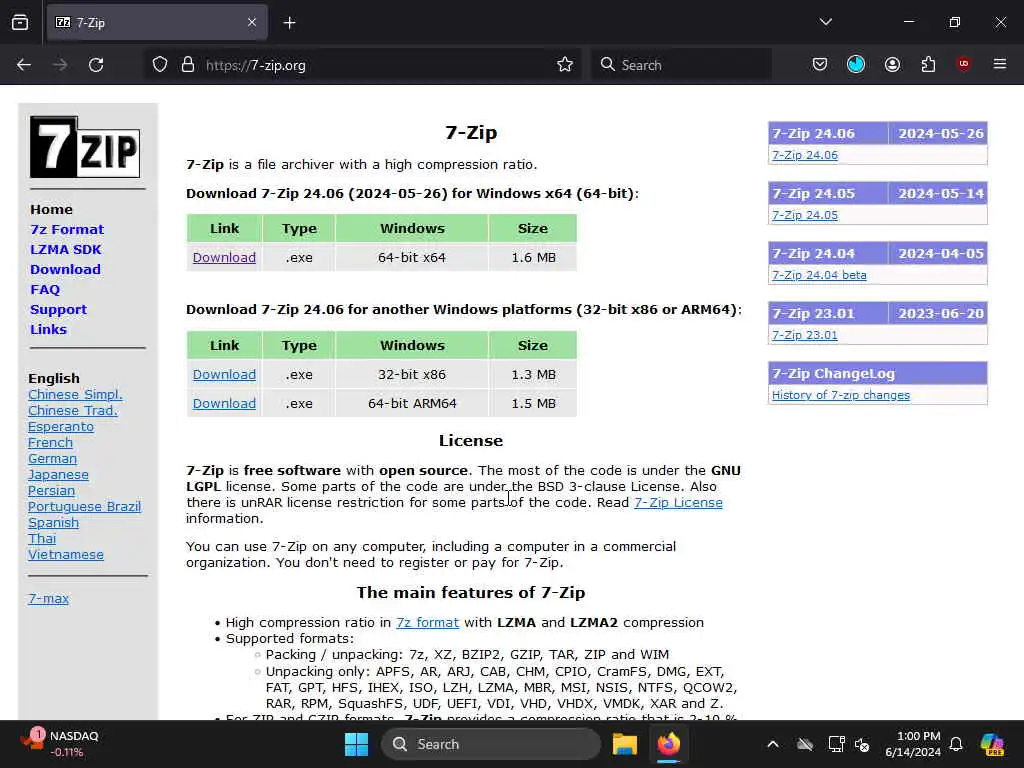Select Thai language link
The height and width of the screenshot is (768, 1024).
click(42, 539)
